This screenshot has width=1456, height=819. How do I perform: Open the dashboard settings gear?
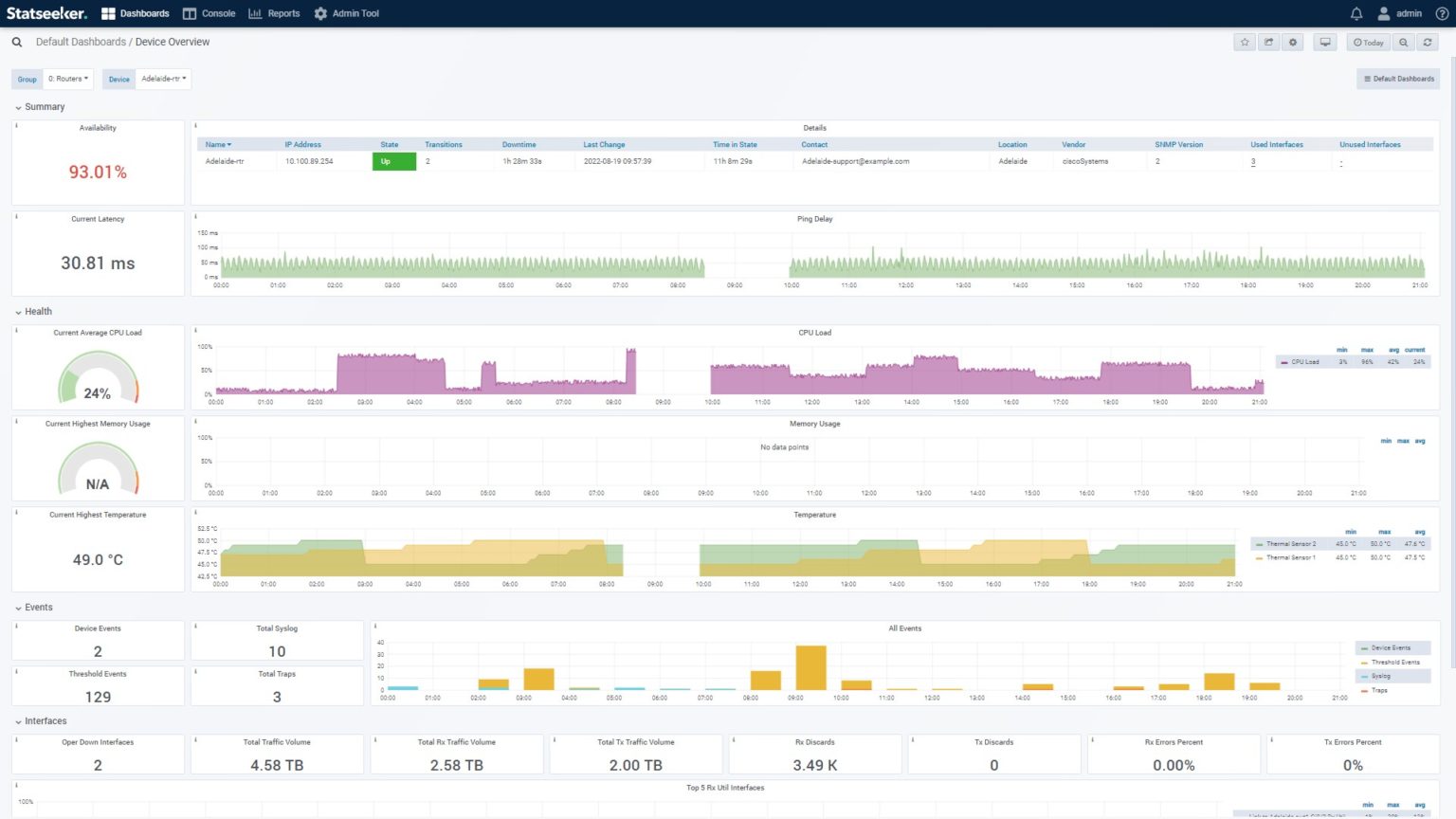[1293, 42]
